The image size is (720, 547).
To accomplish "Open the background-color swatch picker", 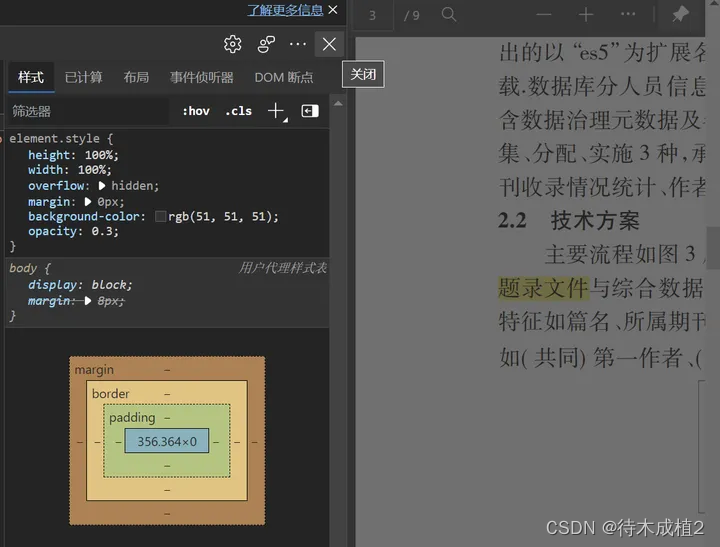I will pyautogui.click(x=161, y=216).
